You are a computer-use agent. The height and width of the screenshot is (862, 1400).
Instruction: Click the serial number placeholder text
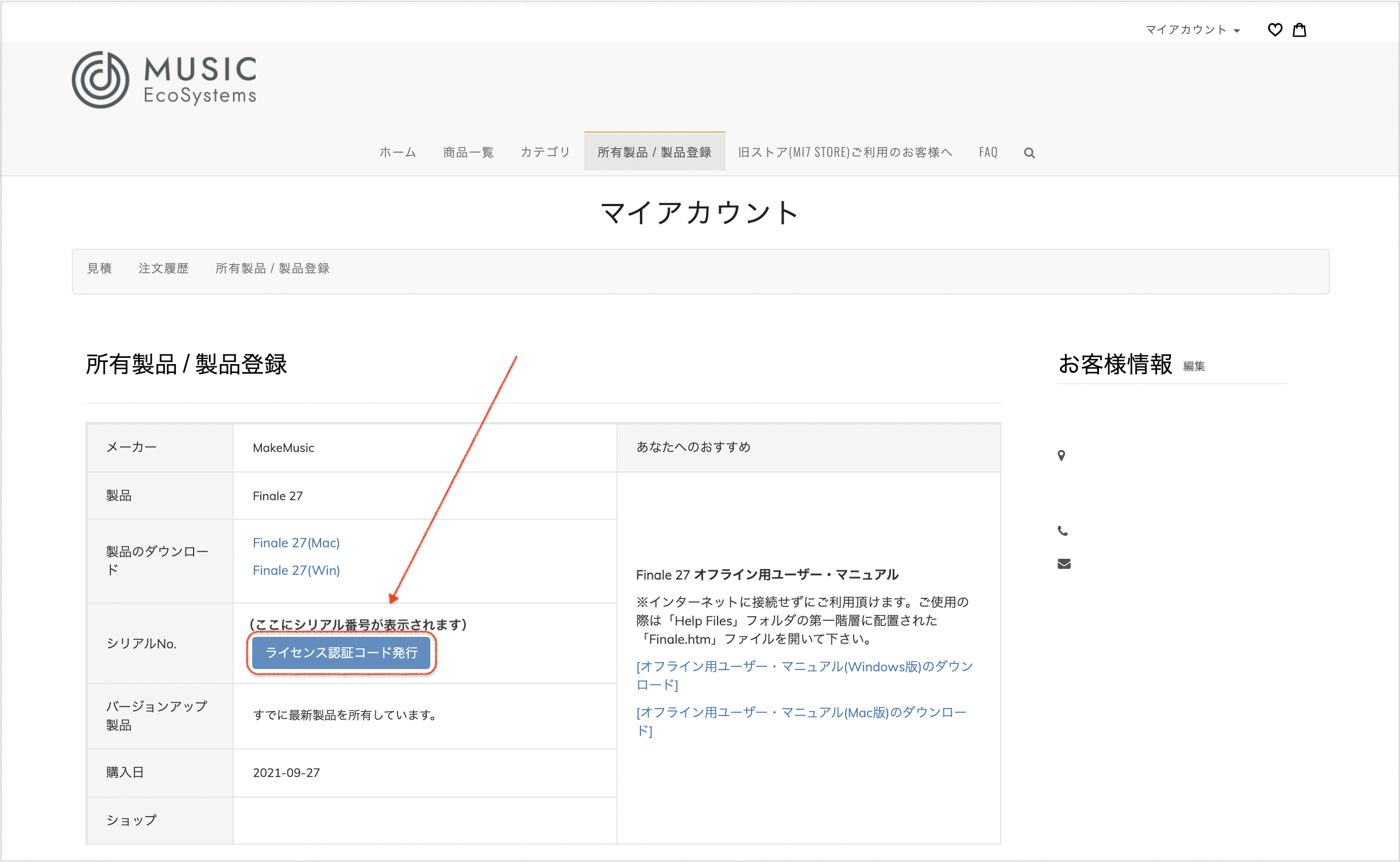[358, 624]
